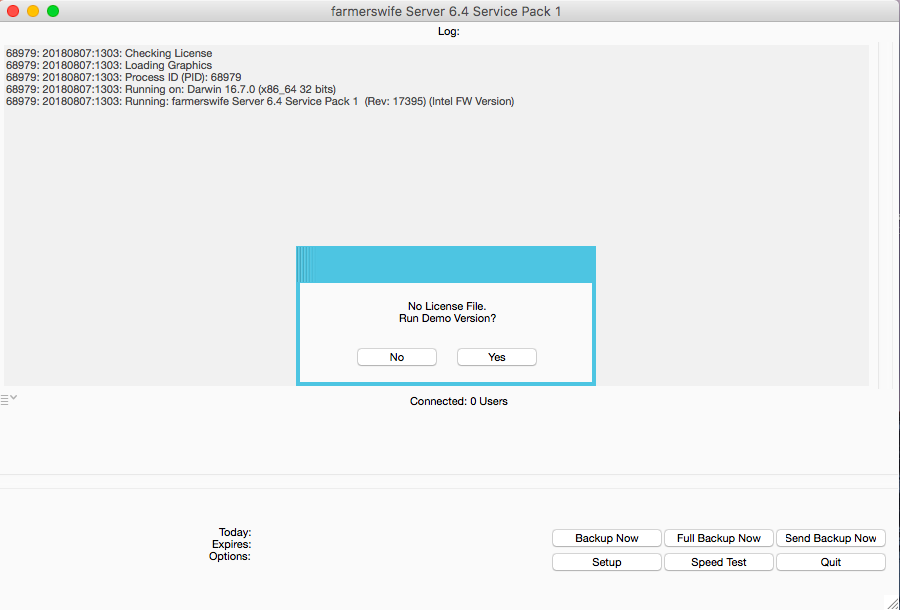The height and width of the screenshot is (610, 900).
Task: Click Yes to run demo version
Action: pos(496,357)
